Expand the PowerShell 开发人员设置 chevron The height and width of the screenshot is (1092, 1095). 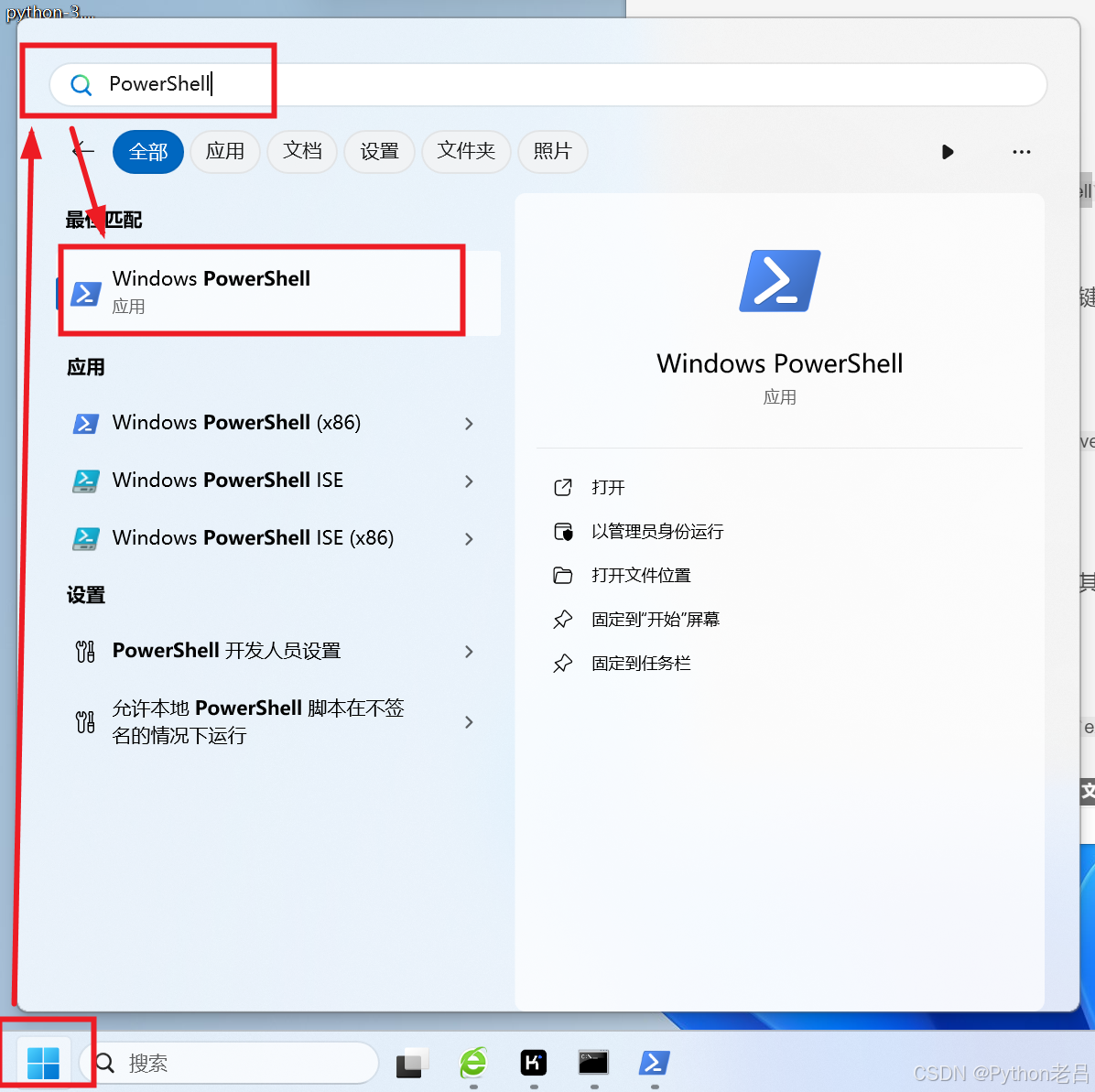pyautogui.click(x=469, y=652)
